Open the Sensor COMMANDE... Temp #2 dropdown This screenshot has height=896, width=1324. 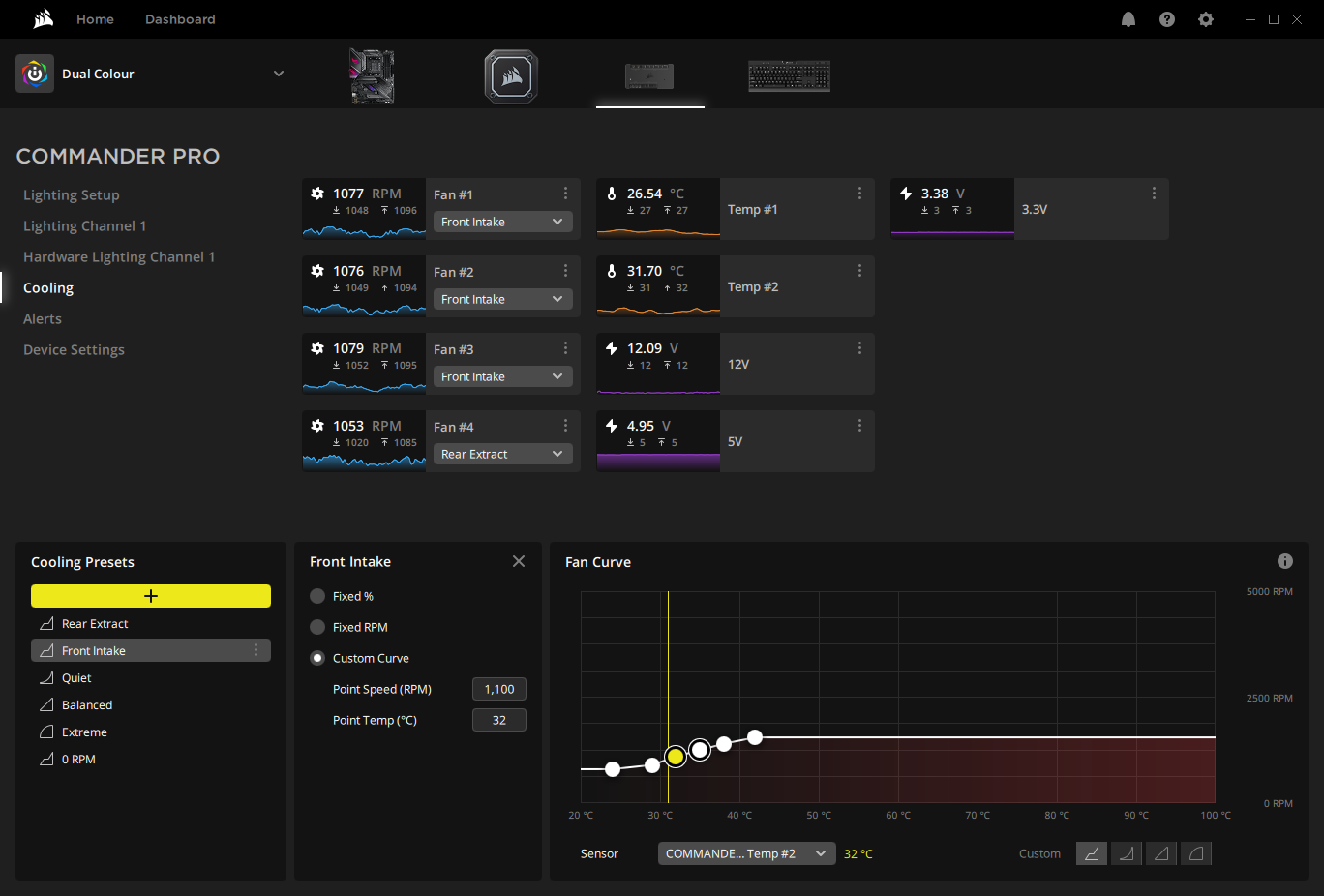pyautogui.click(x=747, y=853)
